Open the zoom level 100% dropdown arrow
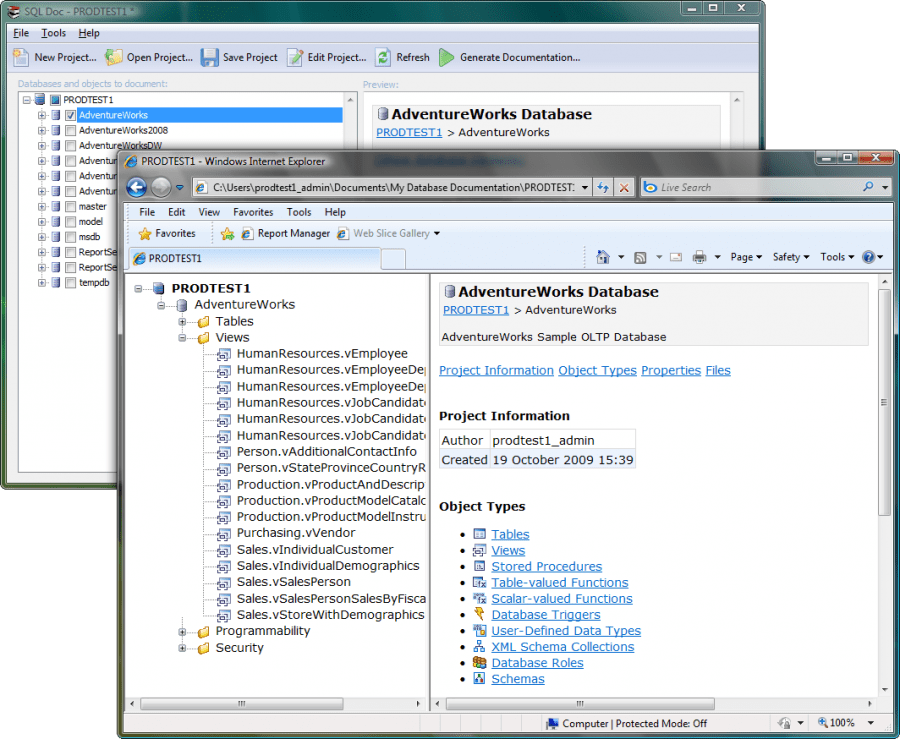 [x=871, y=723]
